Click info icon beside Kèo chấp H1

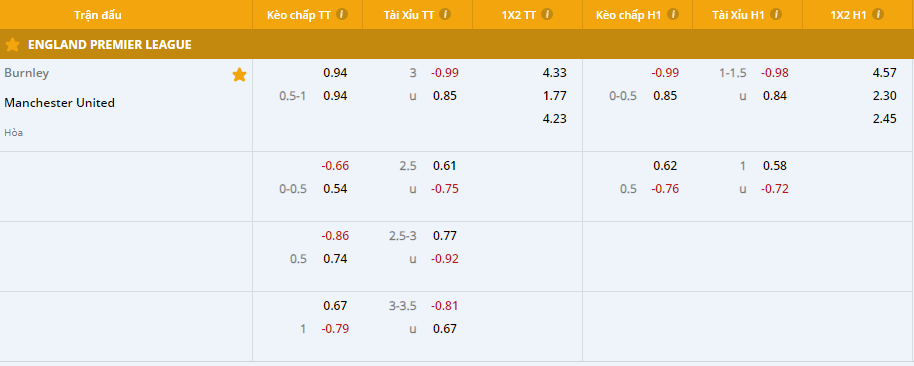click(673, 15)
